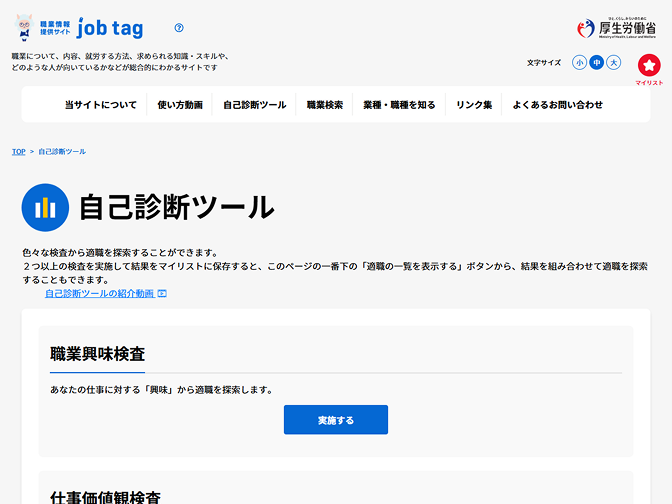
Task: Open the 厚生労働省 ministry logo link
Action: click(616, 28)
